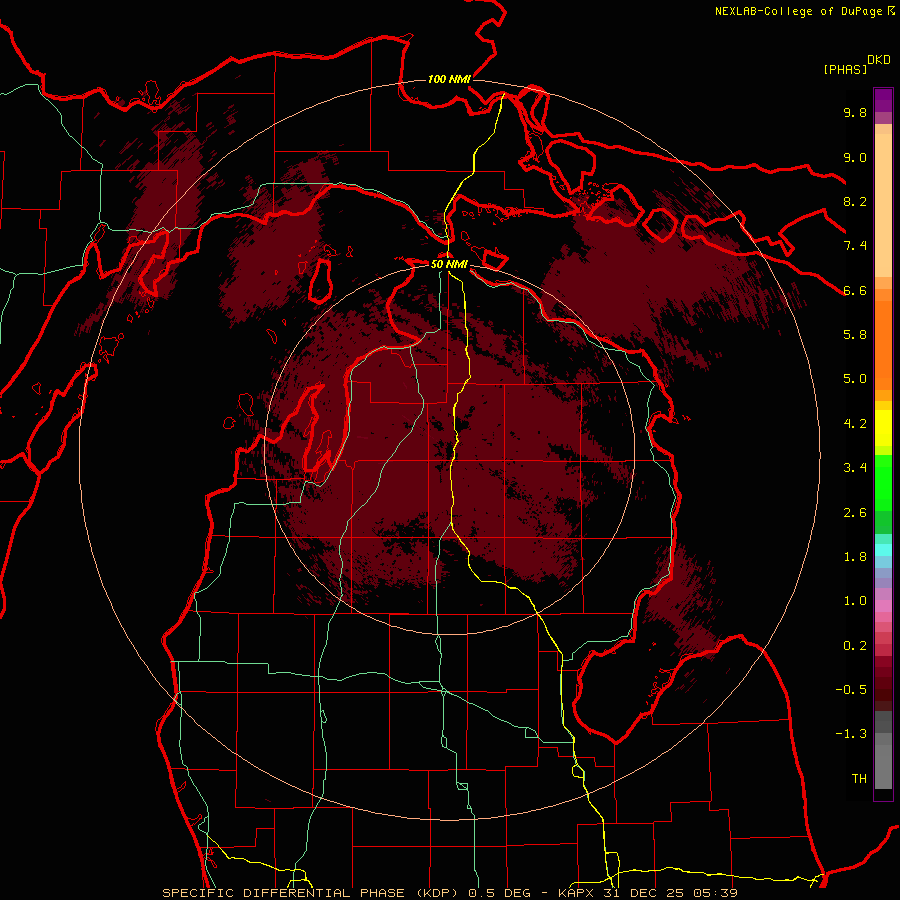This screenshot has width=900, height=900.
Task: Choose the pink band of the color bar
Action: (x=883, y=606)
